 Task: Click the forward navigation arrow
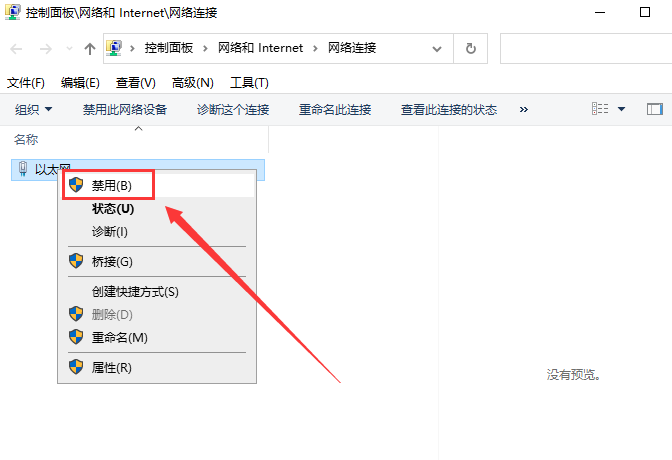46,49
